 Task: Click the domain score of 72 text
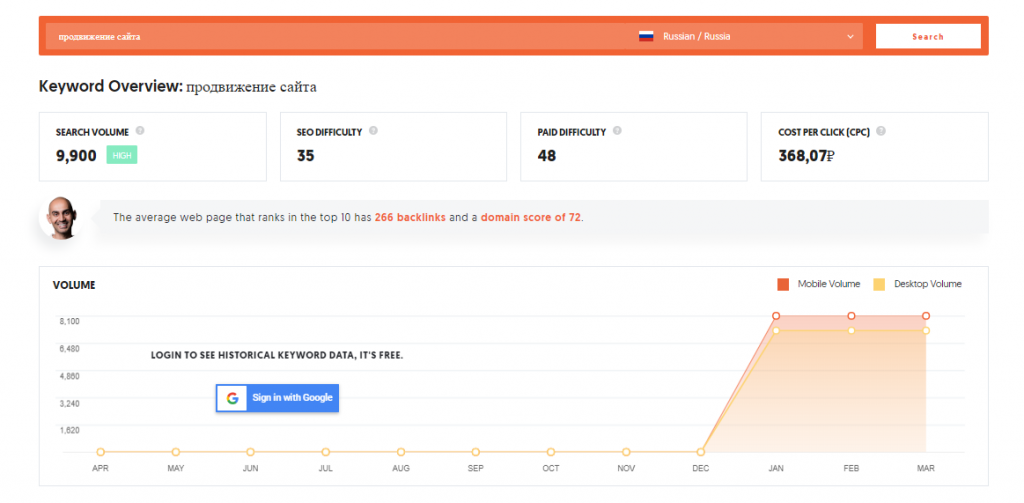[530, 217]
